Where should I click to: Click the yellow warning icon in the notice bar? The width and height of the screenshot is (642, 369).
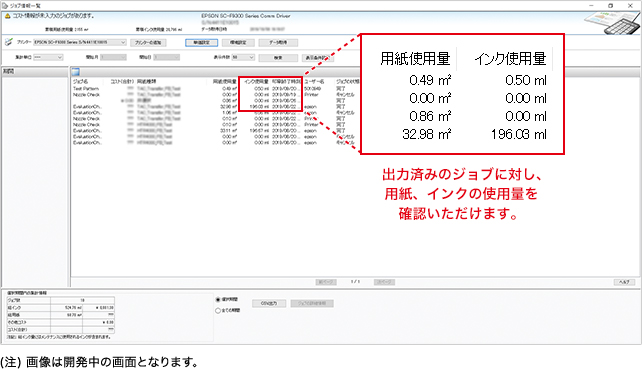pos(7,16)
